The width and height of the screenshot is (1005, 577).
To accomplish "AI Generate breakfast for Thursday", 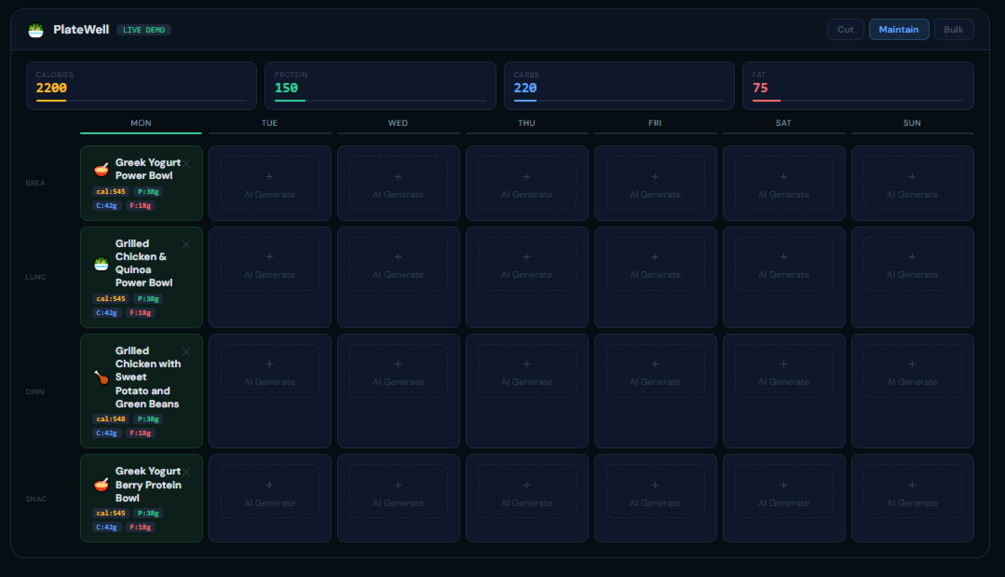I will coord(527,183).
